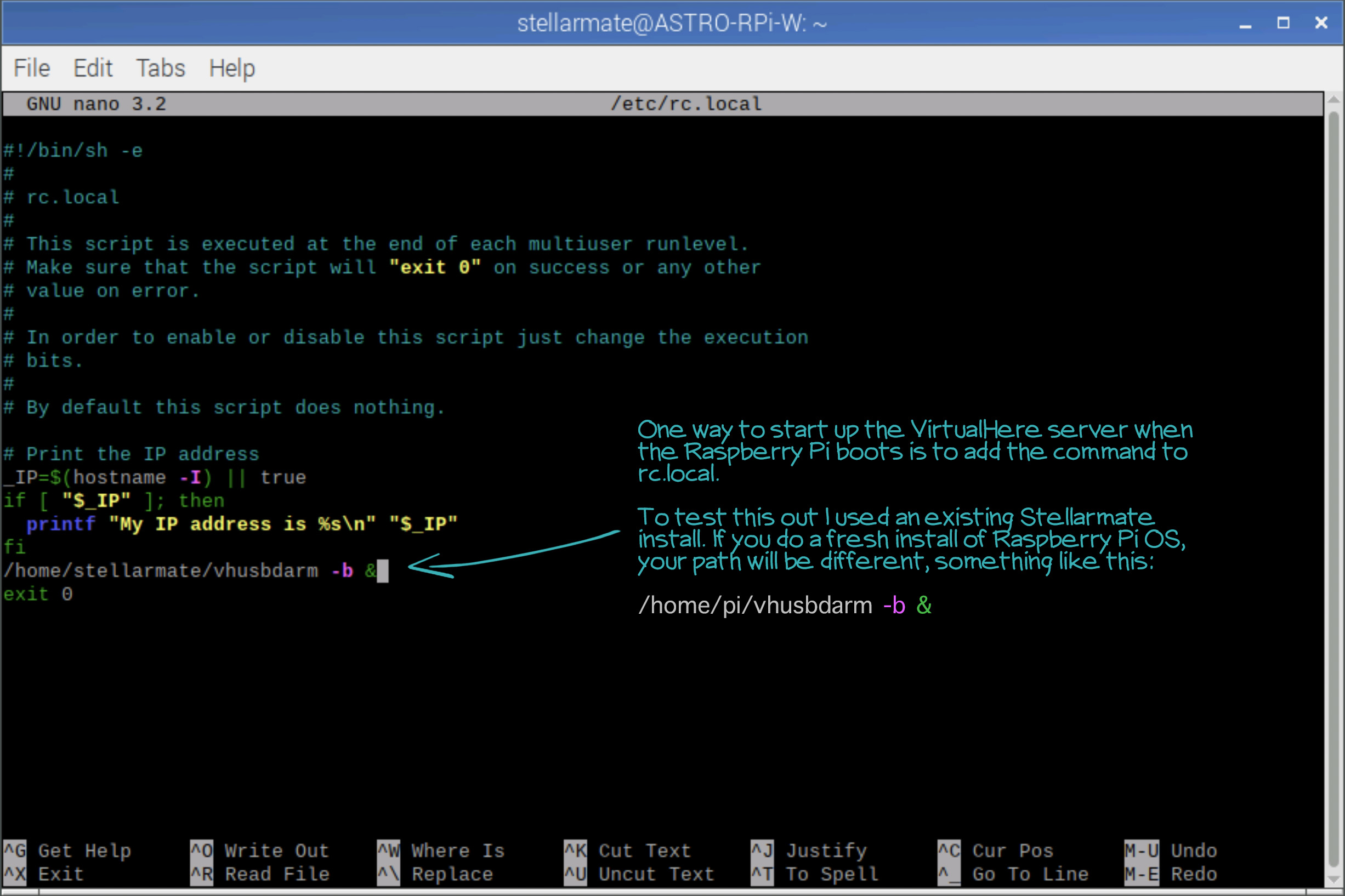Open the Tabs menu
The image size is (1345, 896).
161,68
